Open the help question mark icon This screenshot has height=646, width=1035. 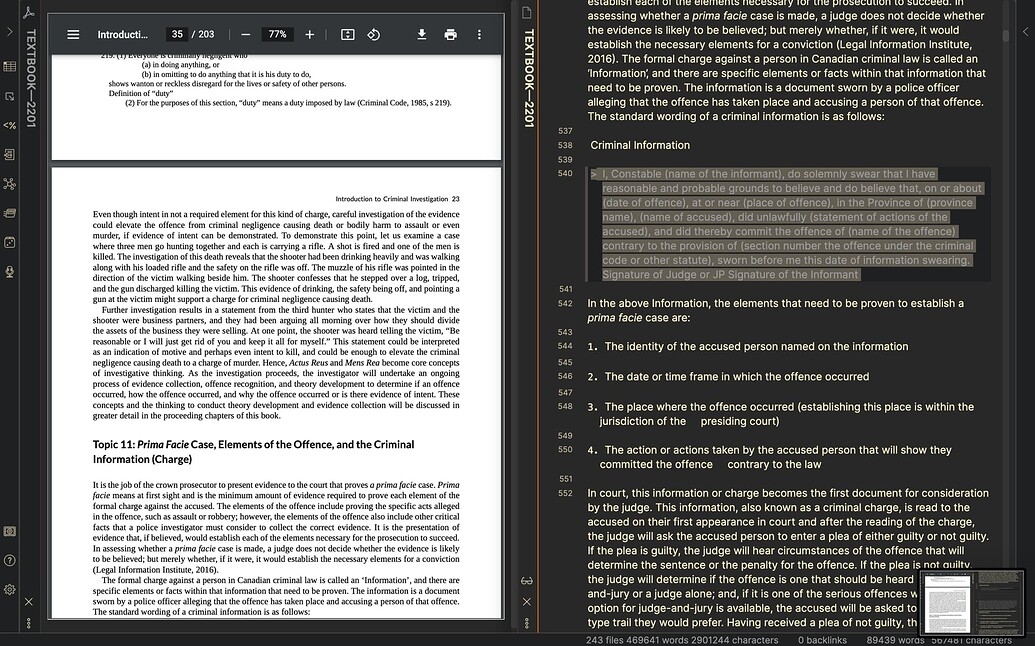[9, 560]
